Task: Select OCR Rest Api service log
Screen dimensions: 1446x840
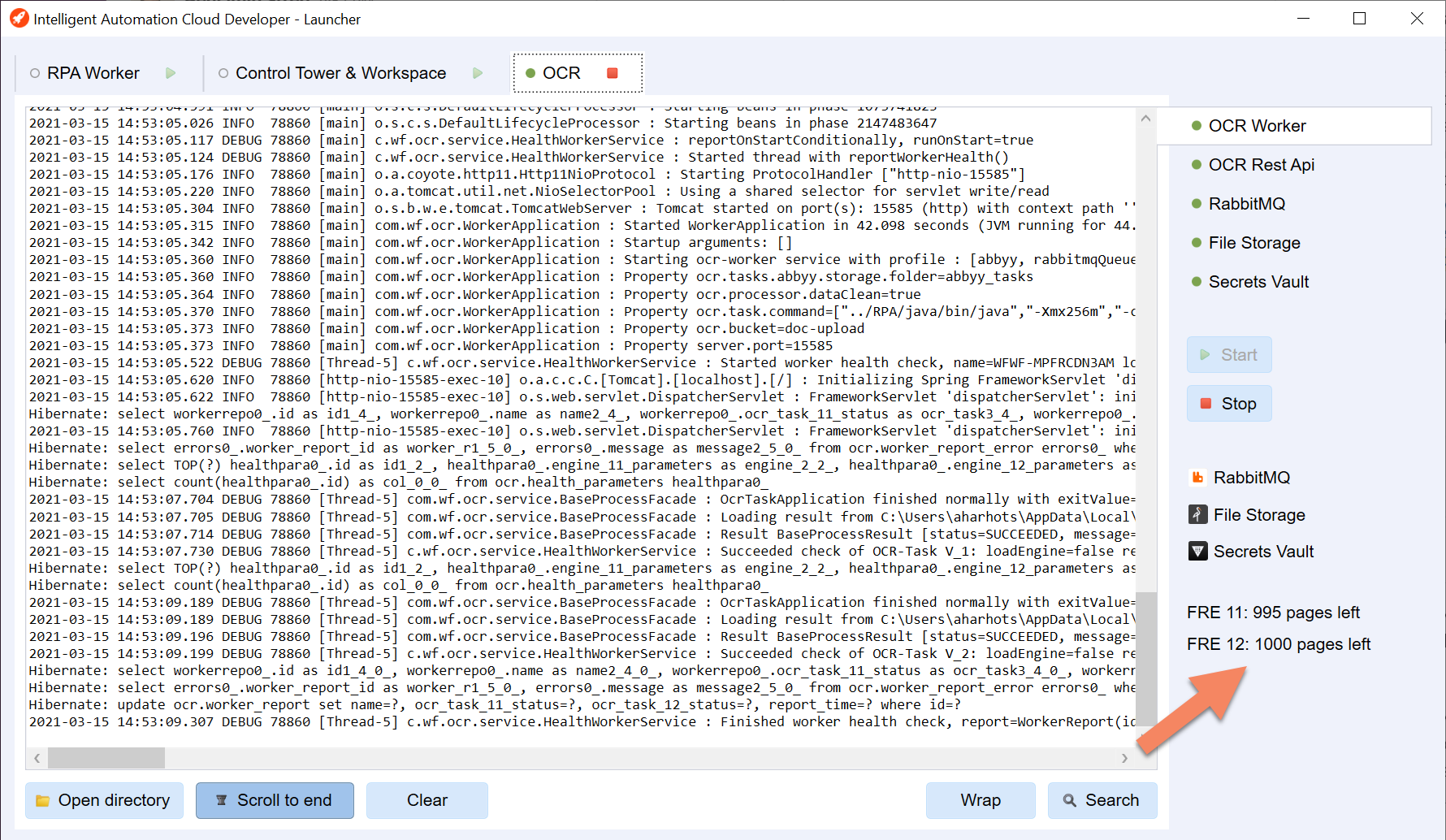Action: pyautogui.click(x=1295, y=165)
